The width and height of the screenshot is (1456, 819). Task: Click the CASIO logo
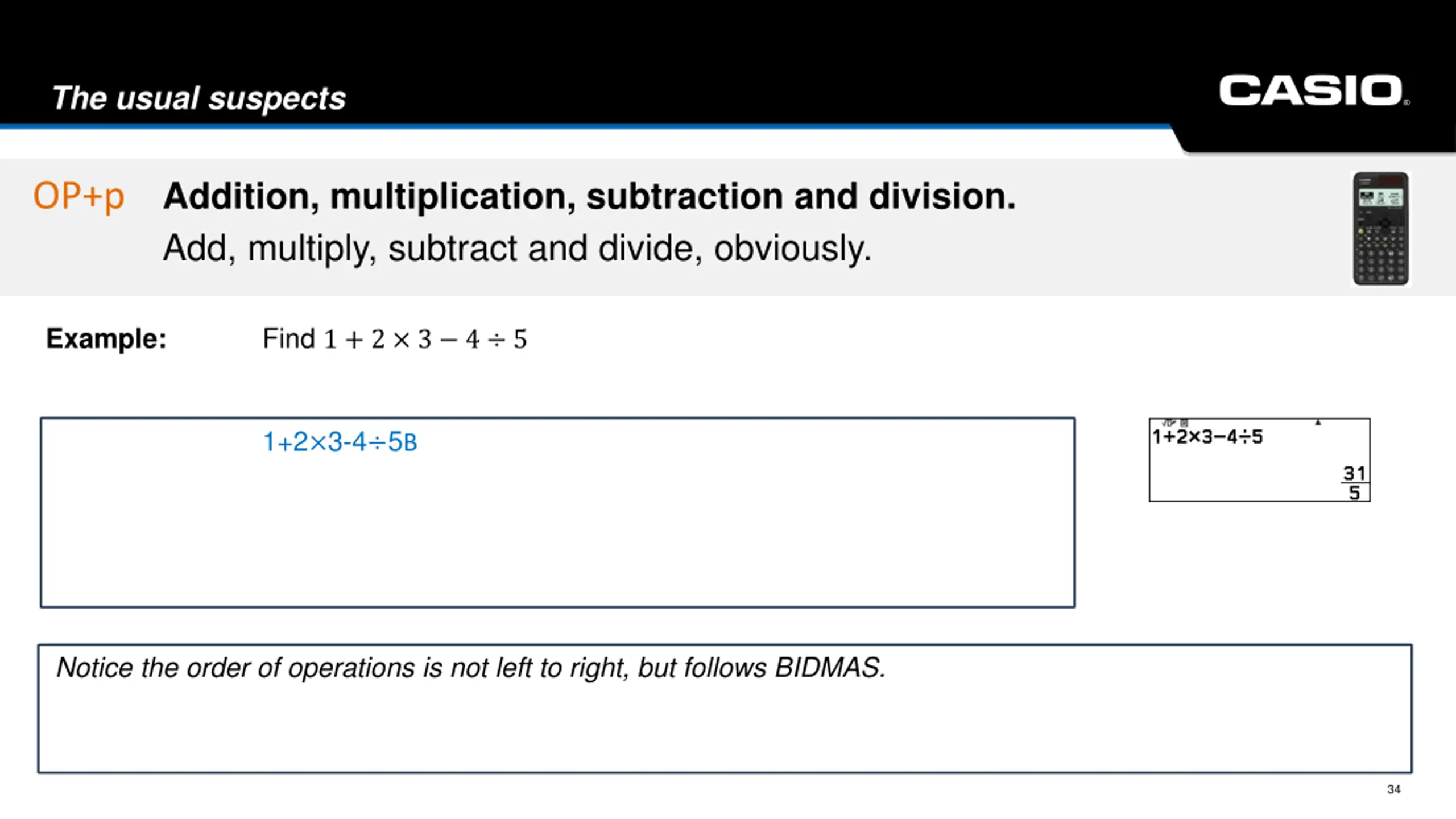(1313, 90)
